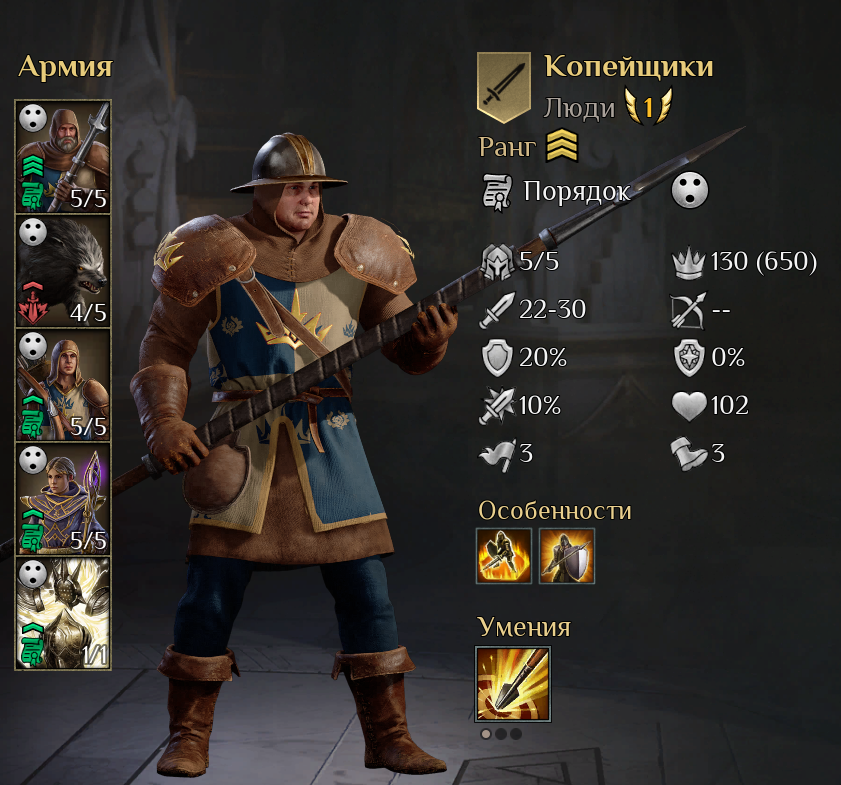Select the bearded halberdier army unit portrait
Screen dimensions: 841x785
[x=63, y=157]
